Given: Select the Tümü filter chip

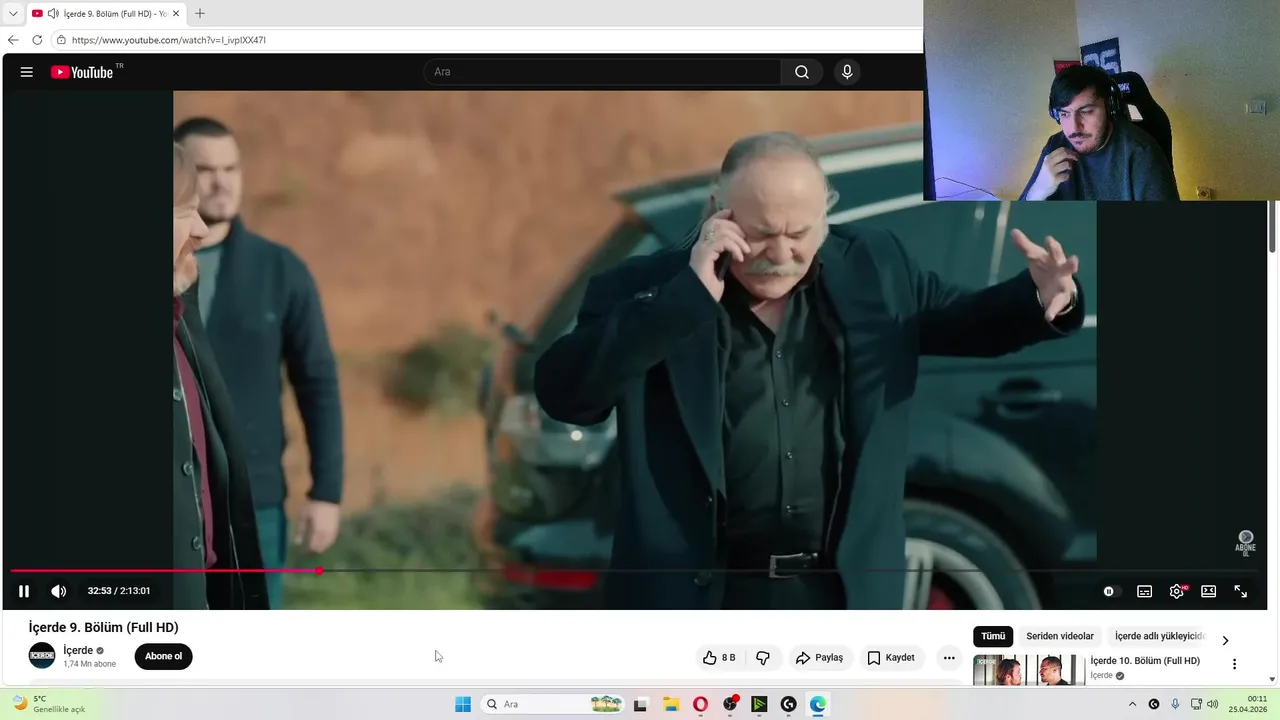Looking at the screenshot, I should pyautogui.click(x=993, y=636).
